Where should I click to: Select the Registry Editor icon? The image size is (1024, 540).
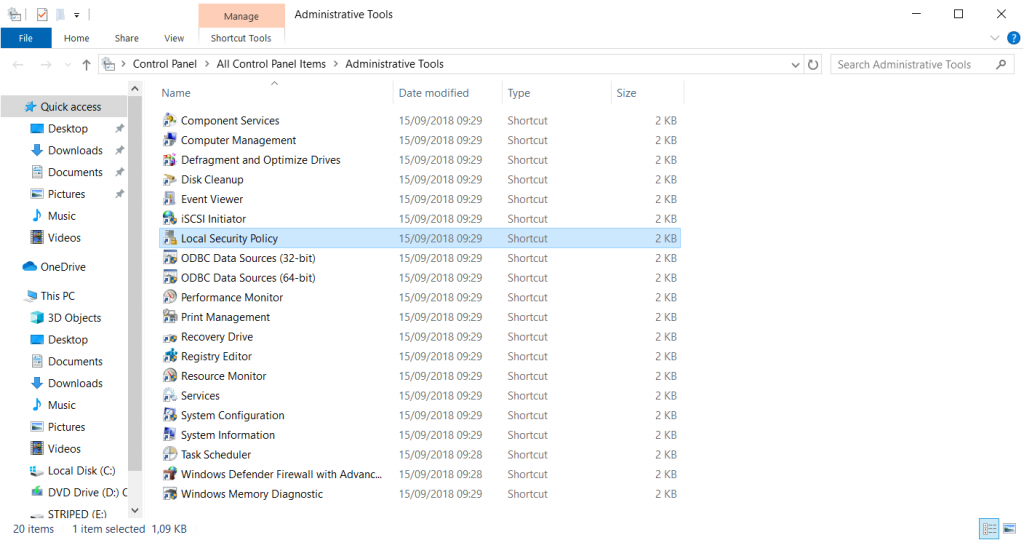pyautogui.click(x=170, y=356)
